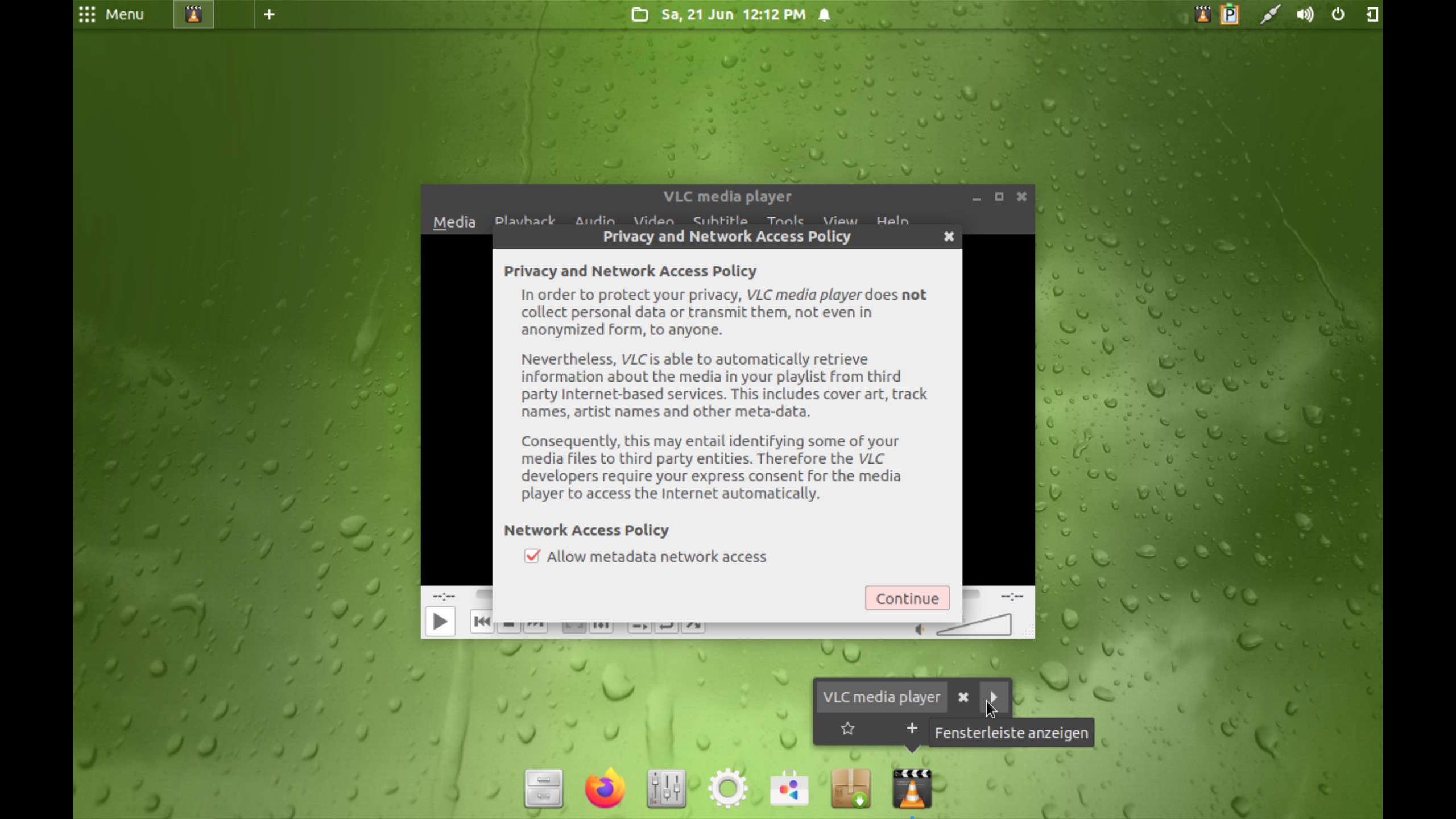Click the window list arrow in dock popup
Viewport: 1456px width, 819px height.
pos(994,697)
